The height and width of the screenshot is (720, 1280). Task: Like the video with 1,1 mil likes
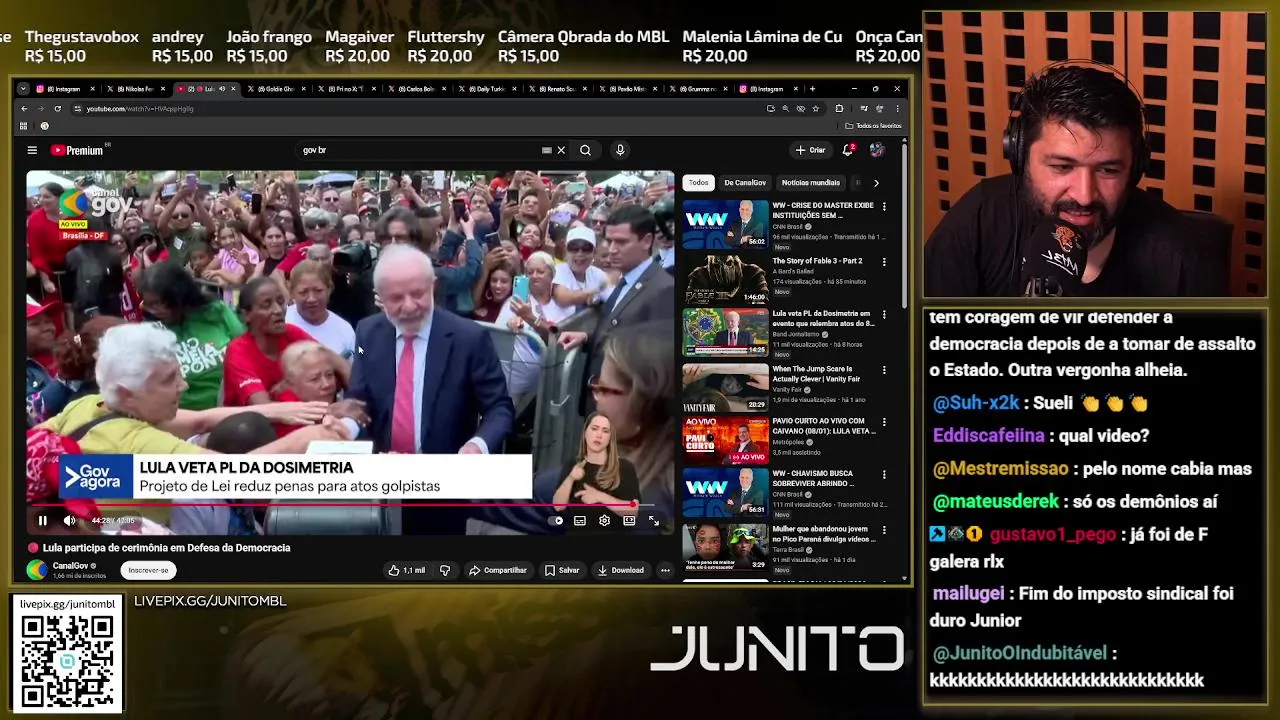tap(407, 570)
